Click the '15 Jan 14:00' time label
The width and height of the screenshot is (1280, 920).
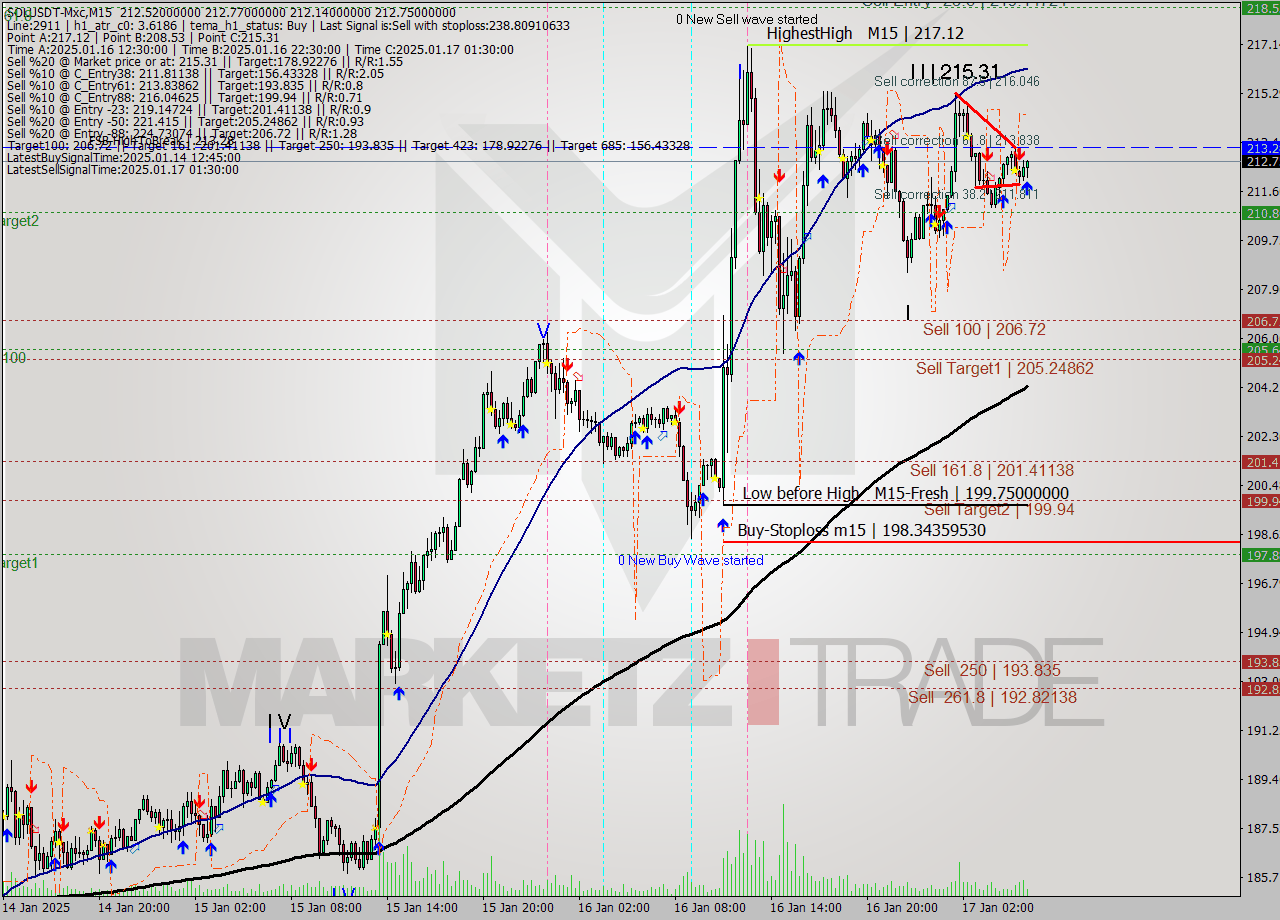[x=421, y=908]
